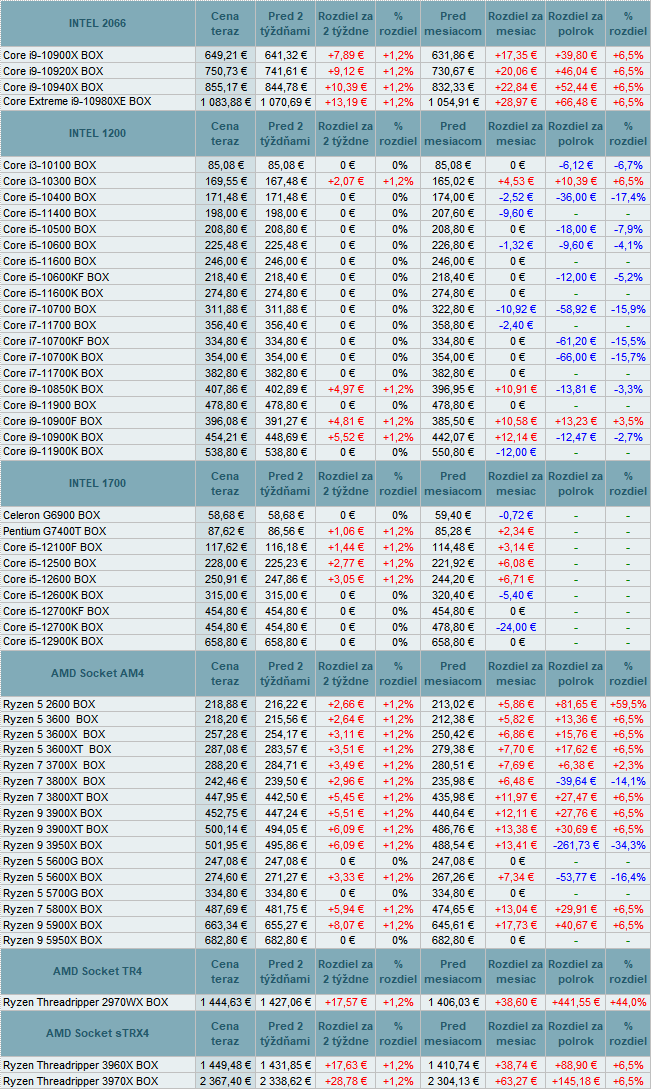Click the Ryzen 5 5600G BOX row name
Screen dimensions: 651x1089
click(x=52, y=861)
